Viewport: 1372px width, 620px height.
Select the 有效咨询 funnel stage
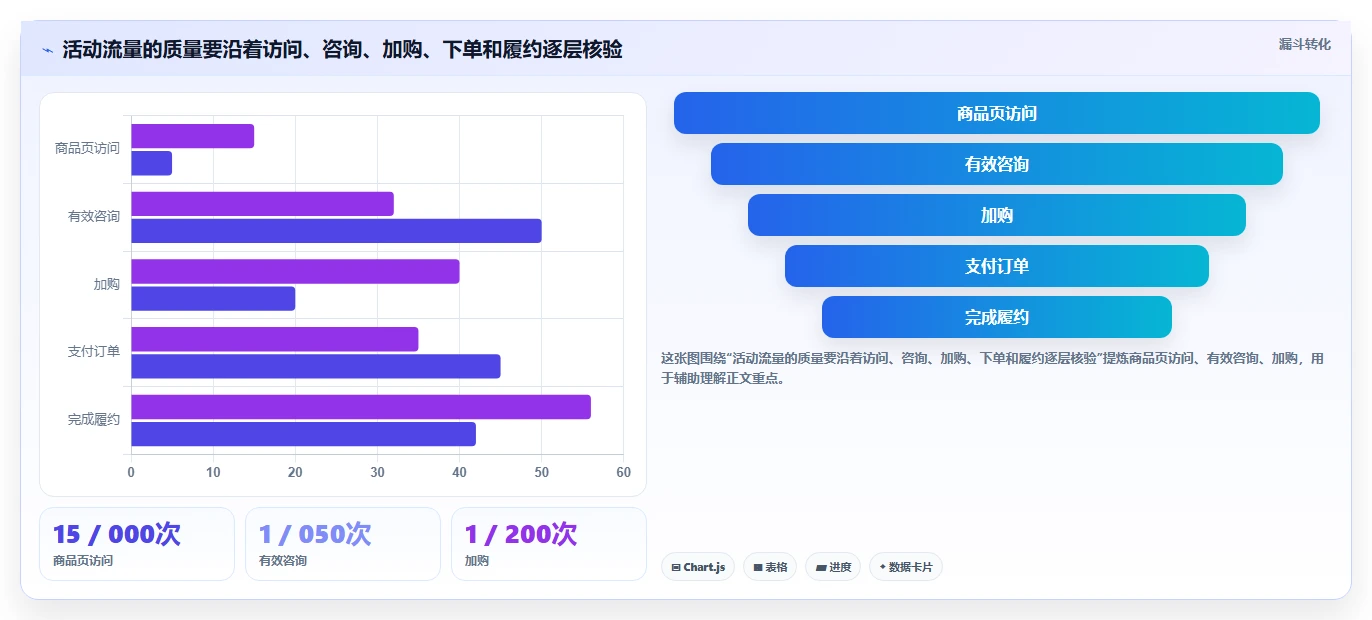tap(997, 164)
